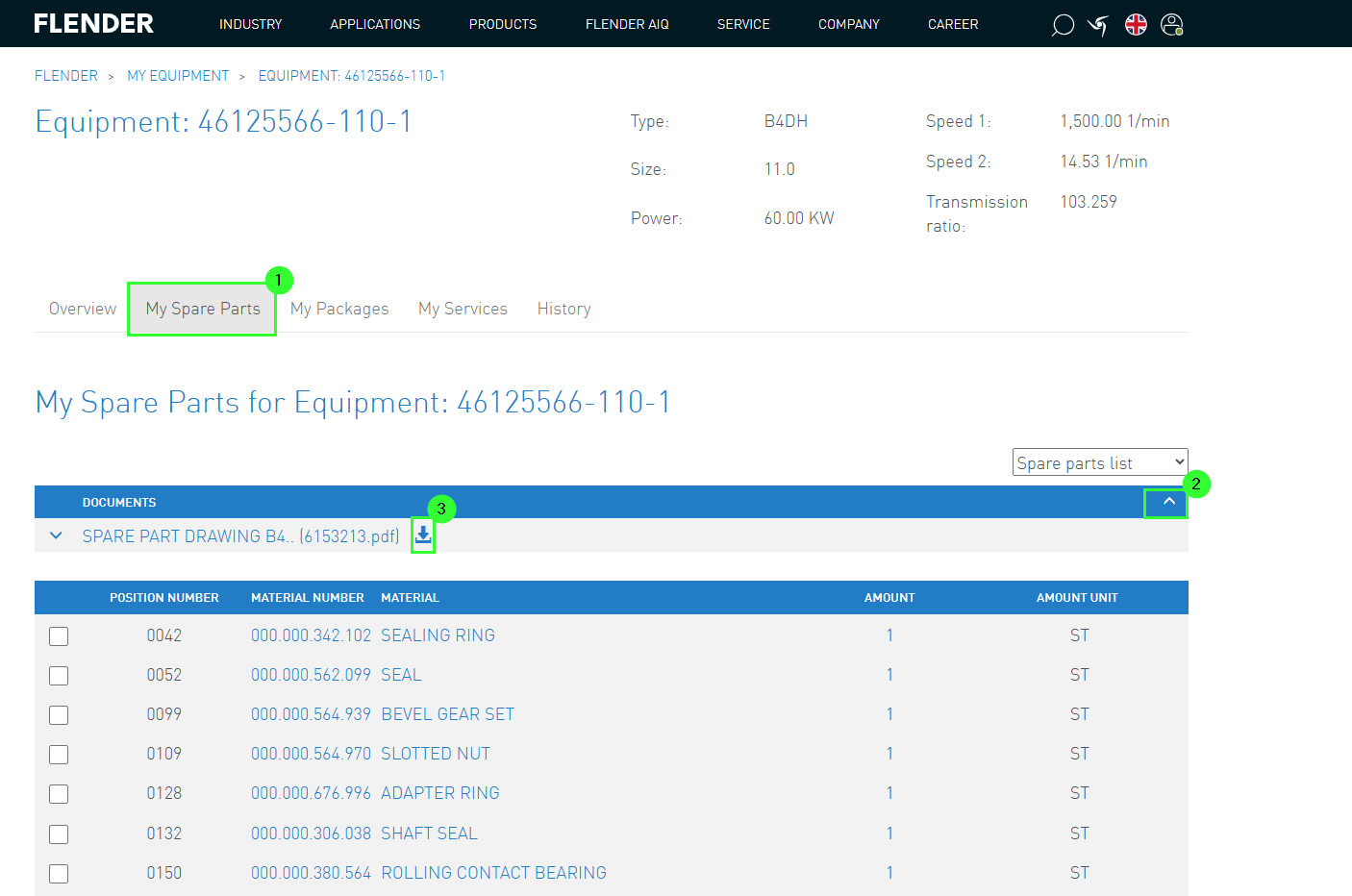Screen dimensions: 1352x896
Task: Open the FLENDER AIQ menu
Action: (x=627, y=24)
